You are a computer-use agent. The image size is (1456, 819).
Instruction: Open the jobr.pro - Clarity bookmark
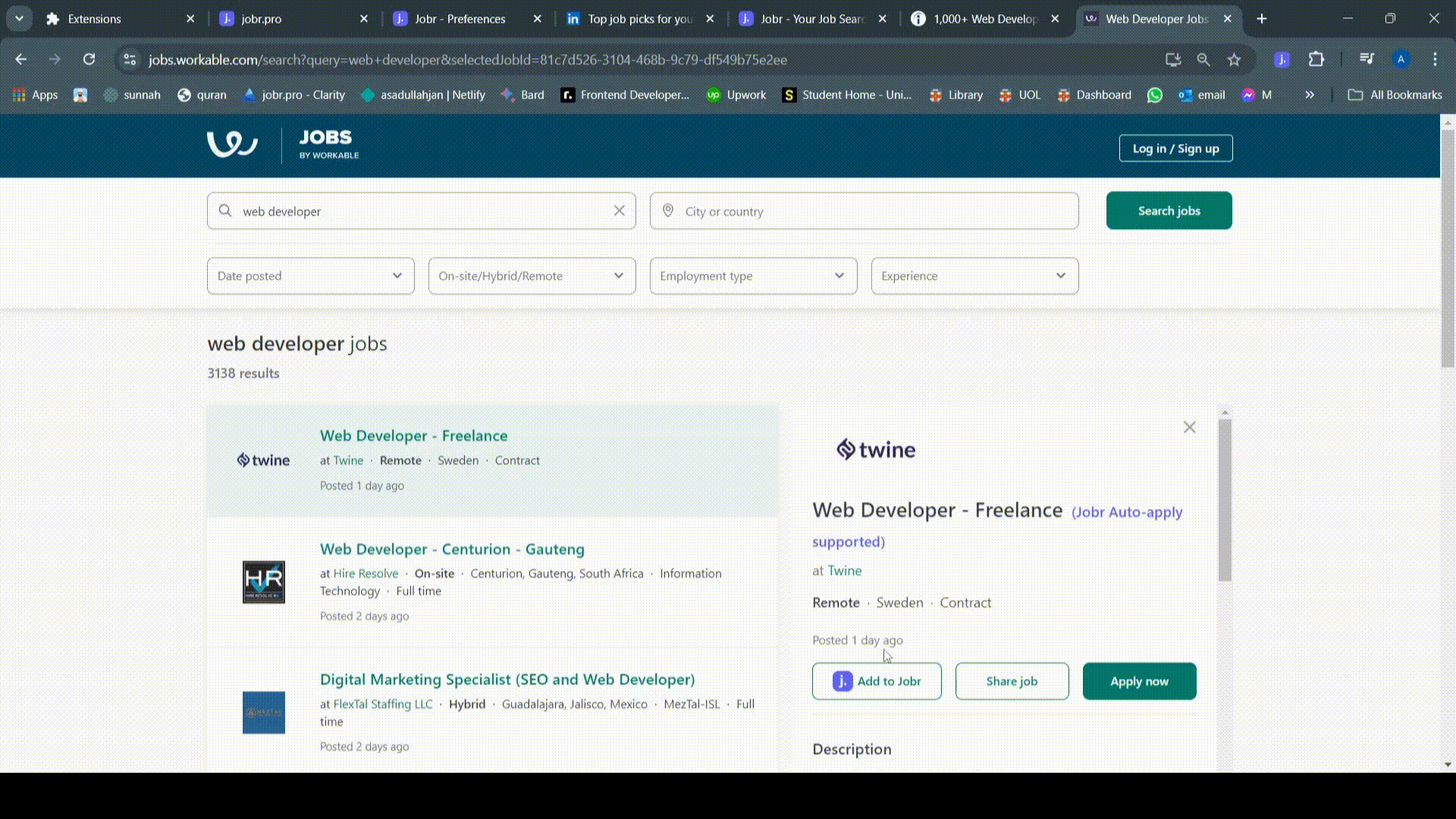[293, 95]
